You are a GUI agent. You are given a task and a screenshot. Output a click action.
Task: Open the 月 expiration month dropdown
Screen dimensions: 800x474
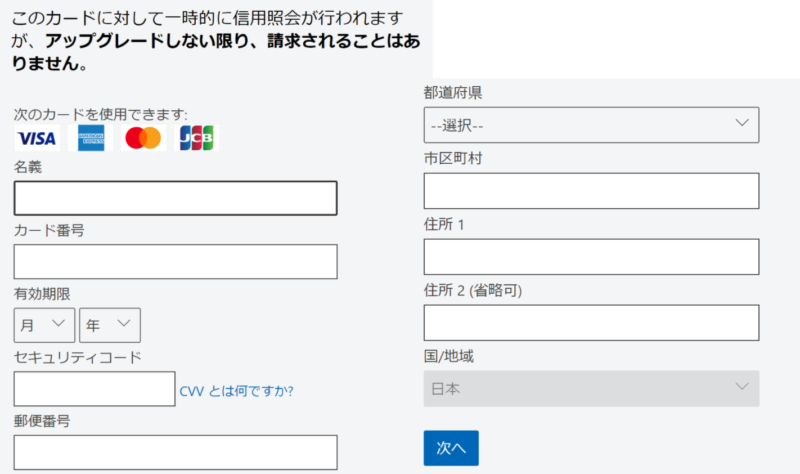(45, 325)
